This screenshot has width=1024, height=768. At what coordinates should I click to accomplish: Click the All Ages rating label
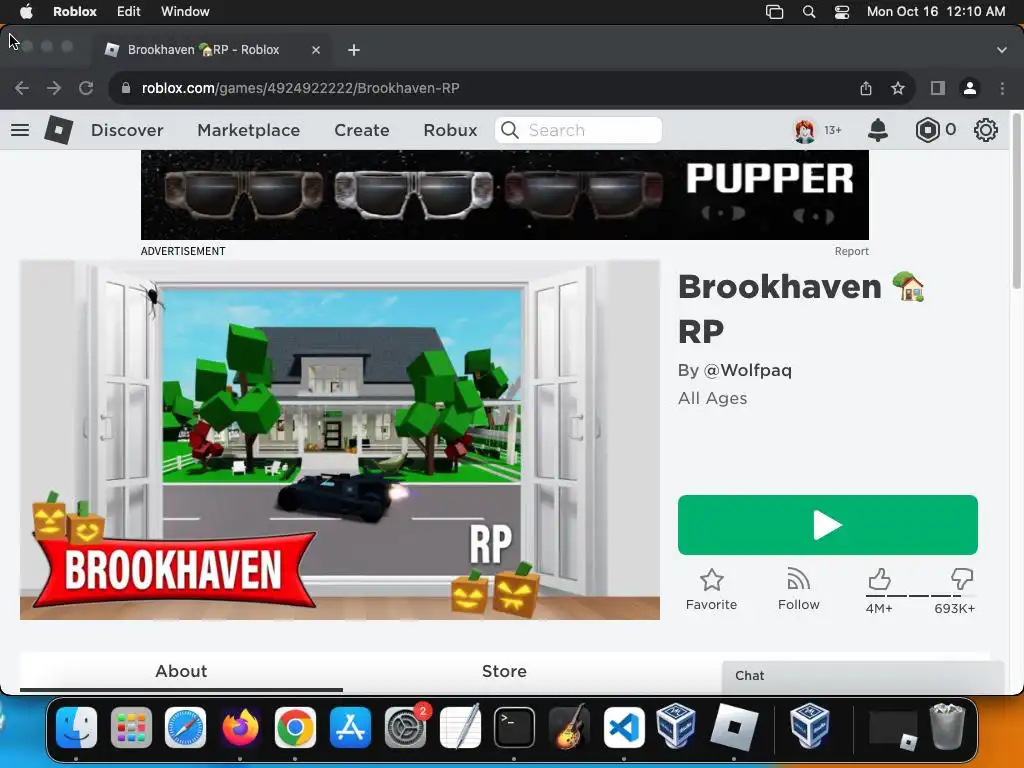(x=712, y=398)
